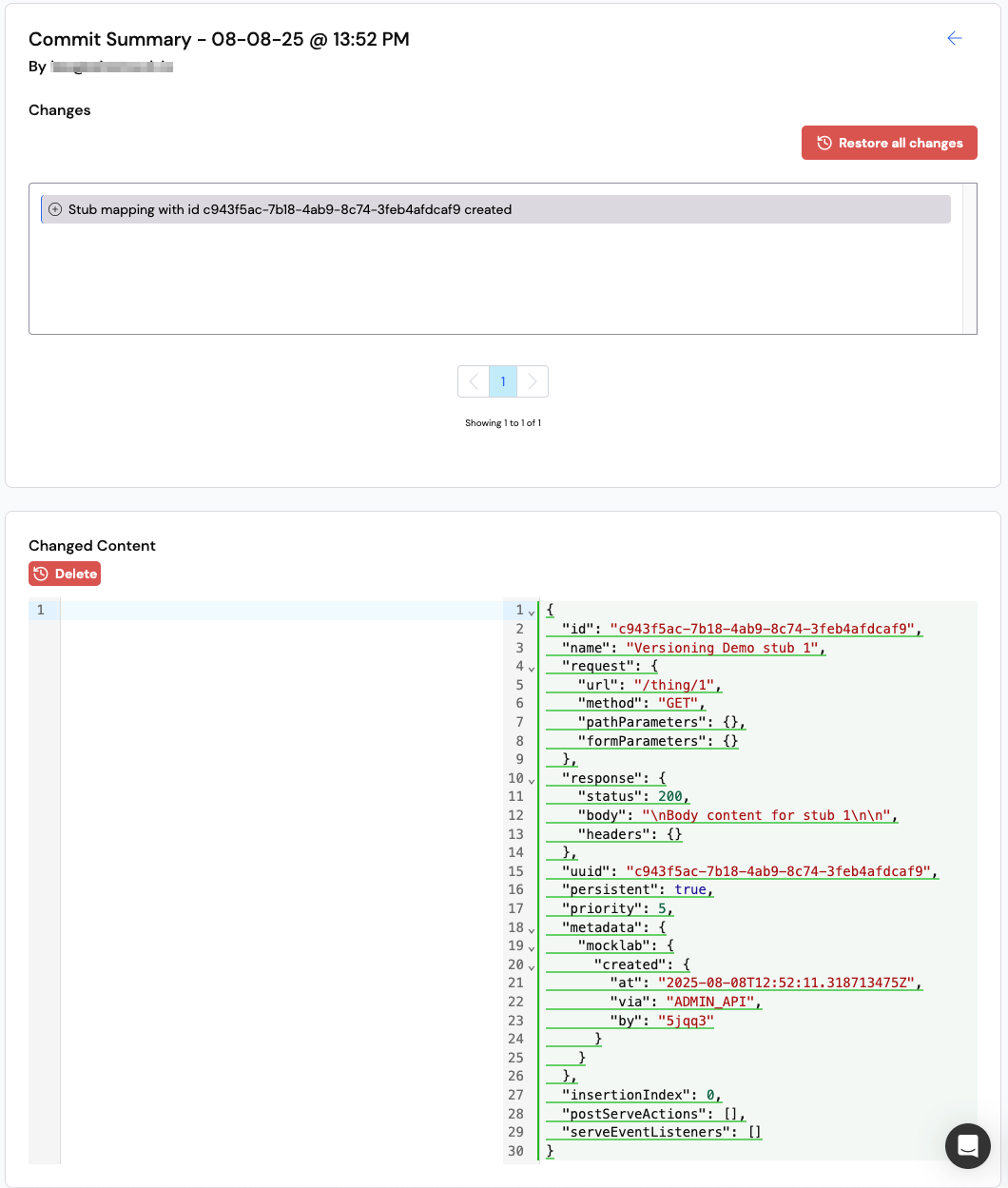Click the back arrow icon
This screenshot has height=1188, width=1008.
click(955, 38)
